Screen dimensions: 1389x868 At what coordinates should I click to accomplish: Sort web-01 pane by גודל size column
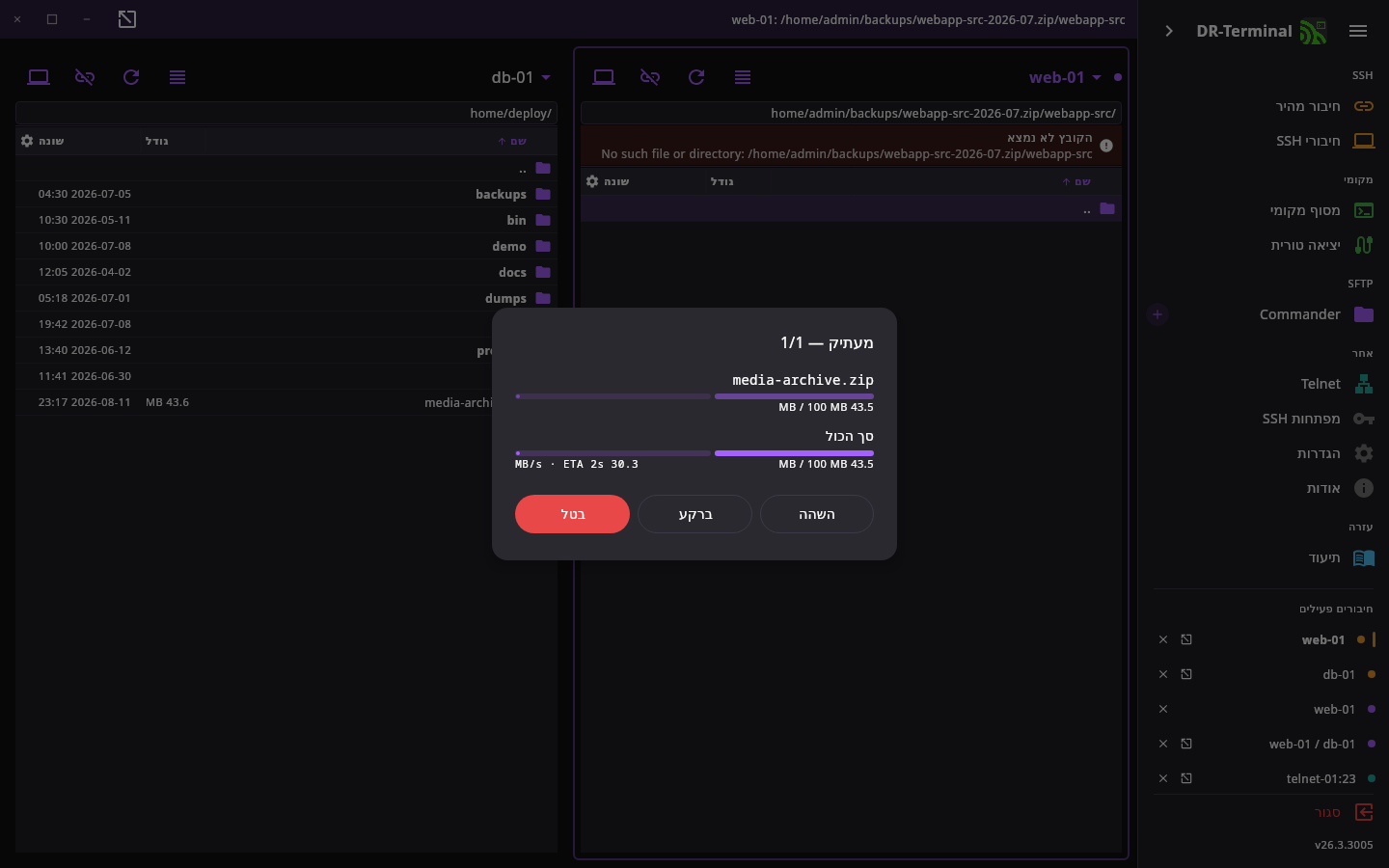(722, 181)
